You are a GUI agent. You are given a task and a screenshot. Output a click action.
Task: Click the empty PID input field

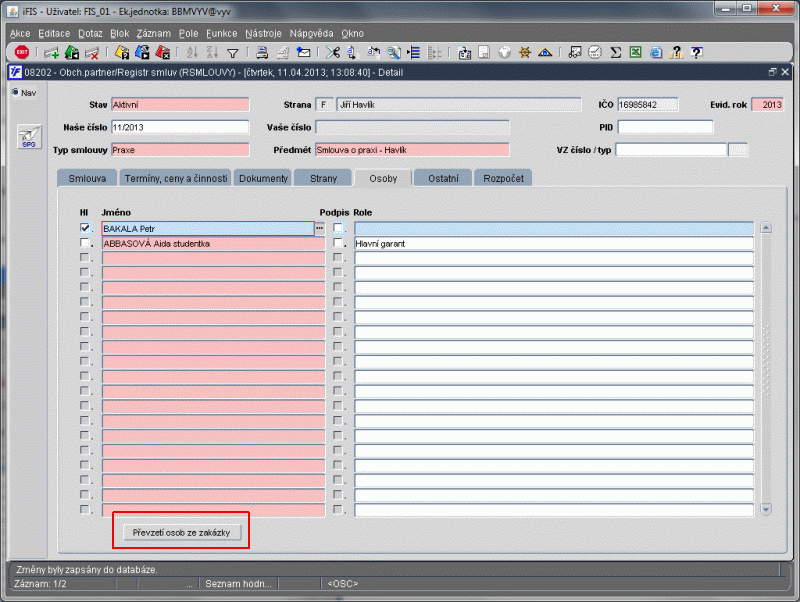coord(665,127)
